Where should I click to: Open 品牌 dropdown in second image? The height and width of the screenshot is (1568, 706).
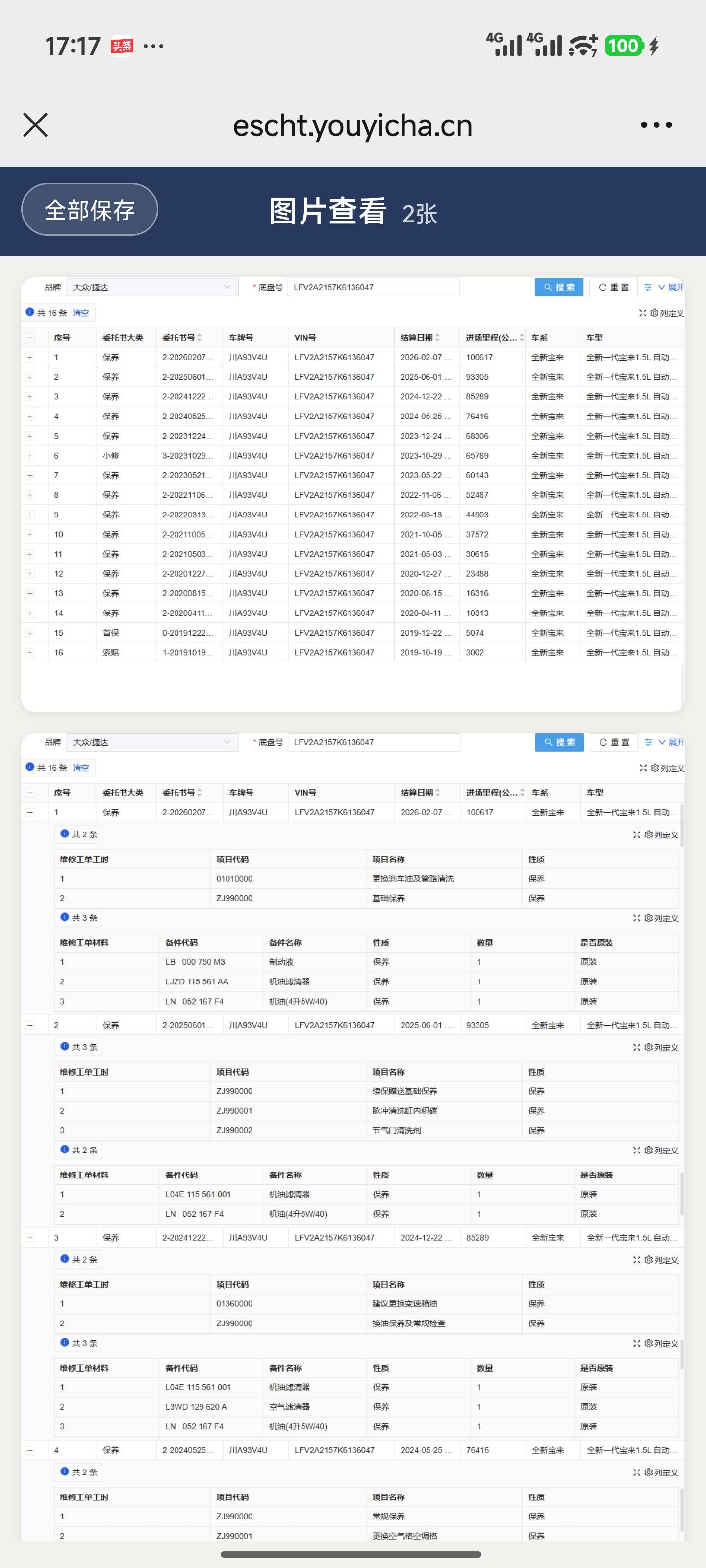[x=151, y=743]
